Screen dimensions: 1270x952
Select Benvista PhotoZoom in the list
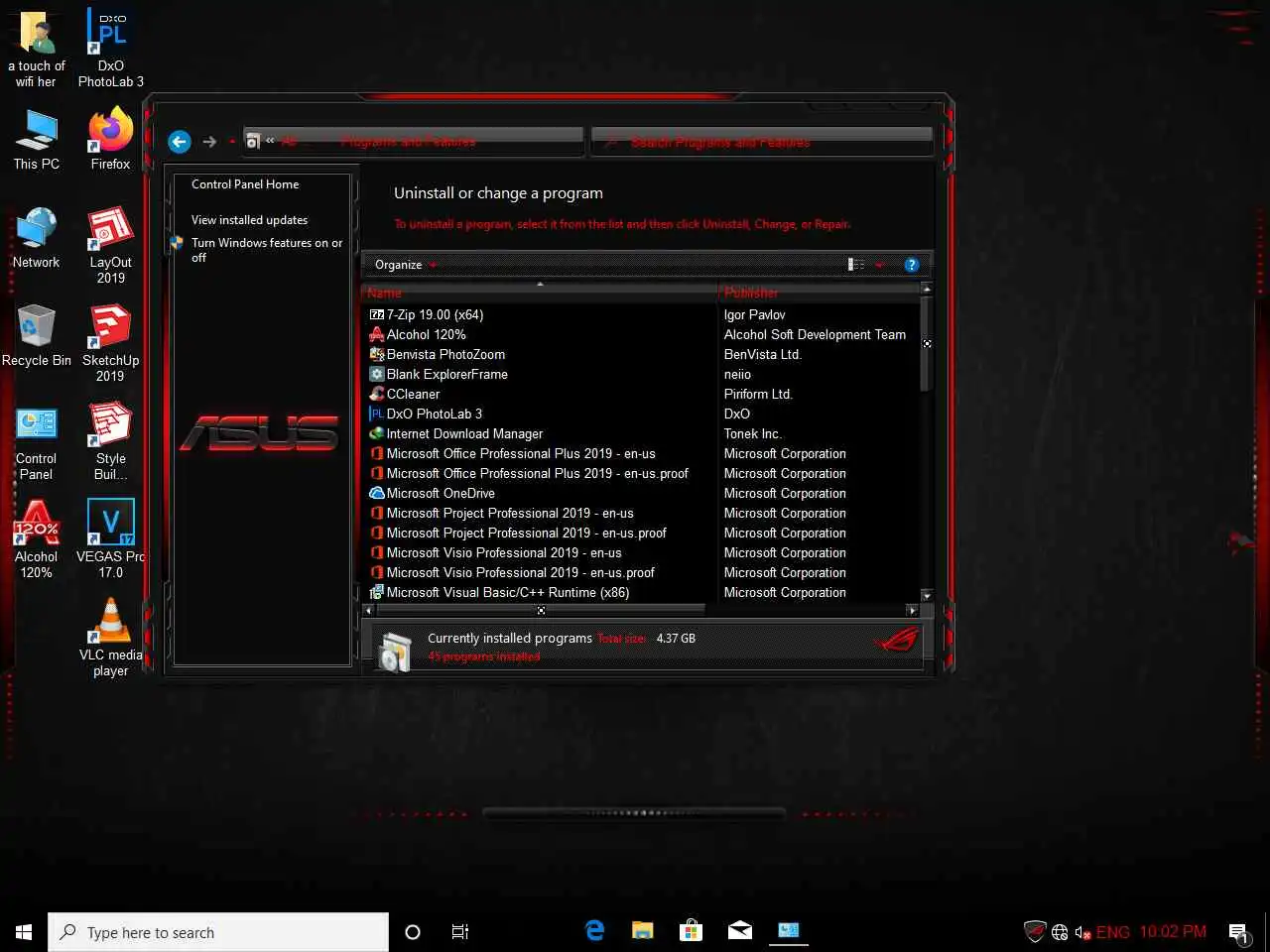[445, 354]
